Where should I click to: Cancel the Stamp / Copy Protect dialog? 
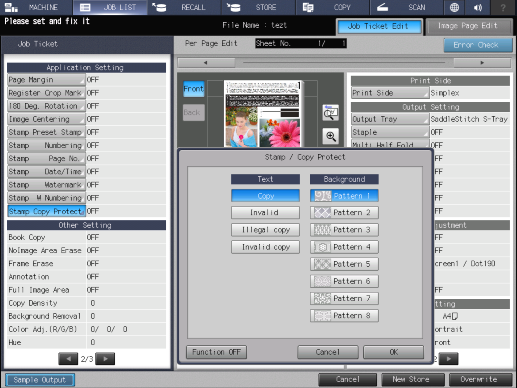tap(328, 352)
